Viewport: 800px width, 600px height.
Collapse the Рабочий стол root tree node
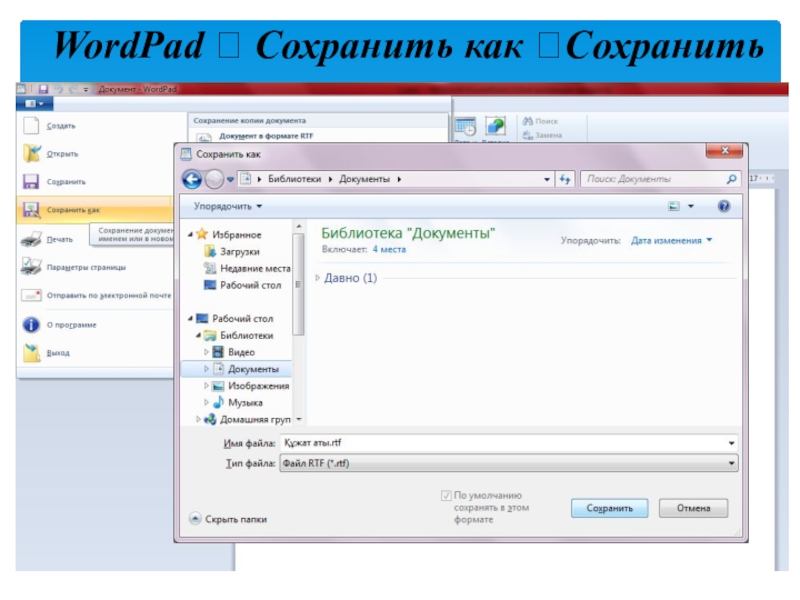click(x=190, y=318)
